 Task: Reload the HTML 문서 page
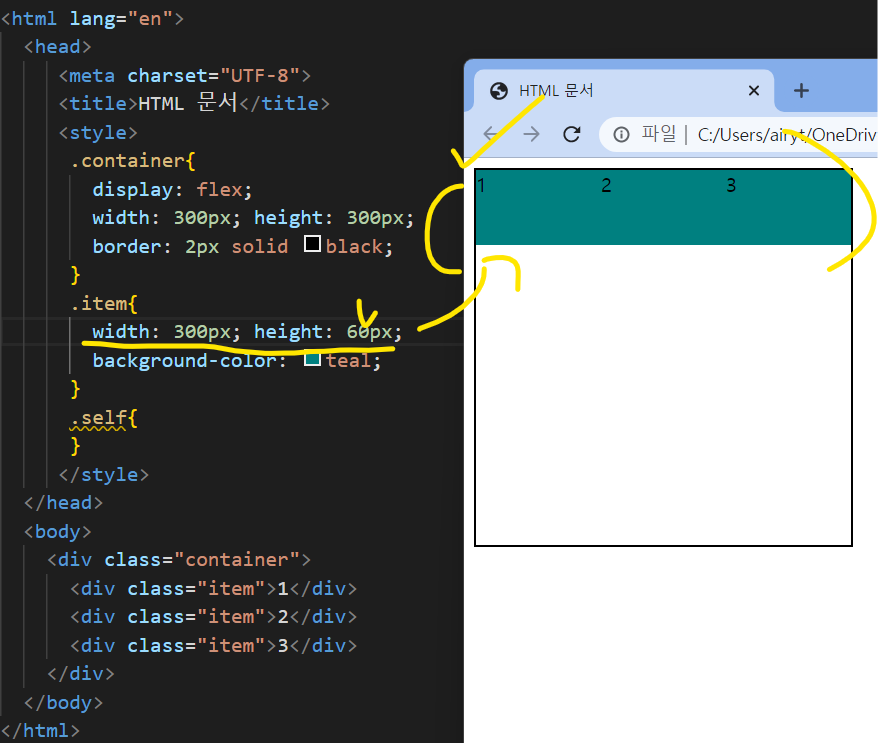click(x=572, y=134)
